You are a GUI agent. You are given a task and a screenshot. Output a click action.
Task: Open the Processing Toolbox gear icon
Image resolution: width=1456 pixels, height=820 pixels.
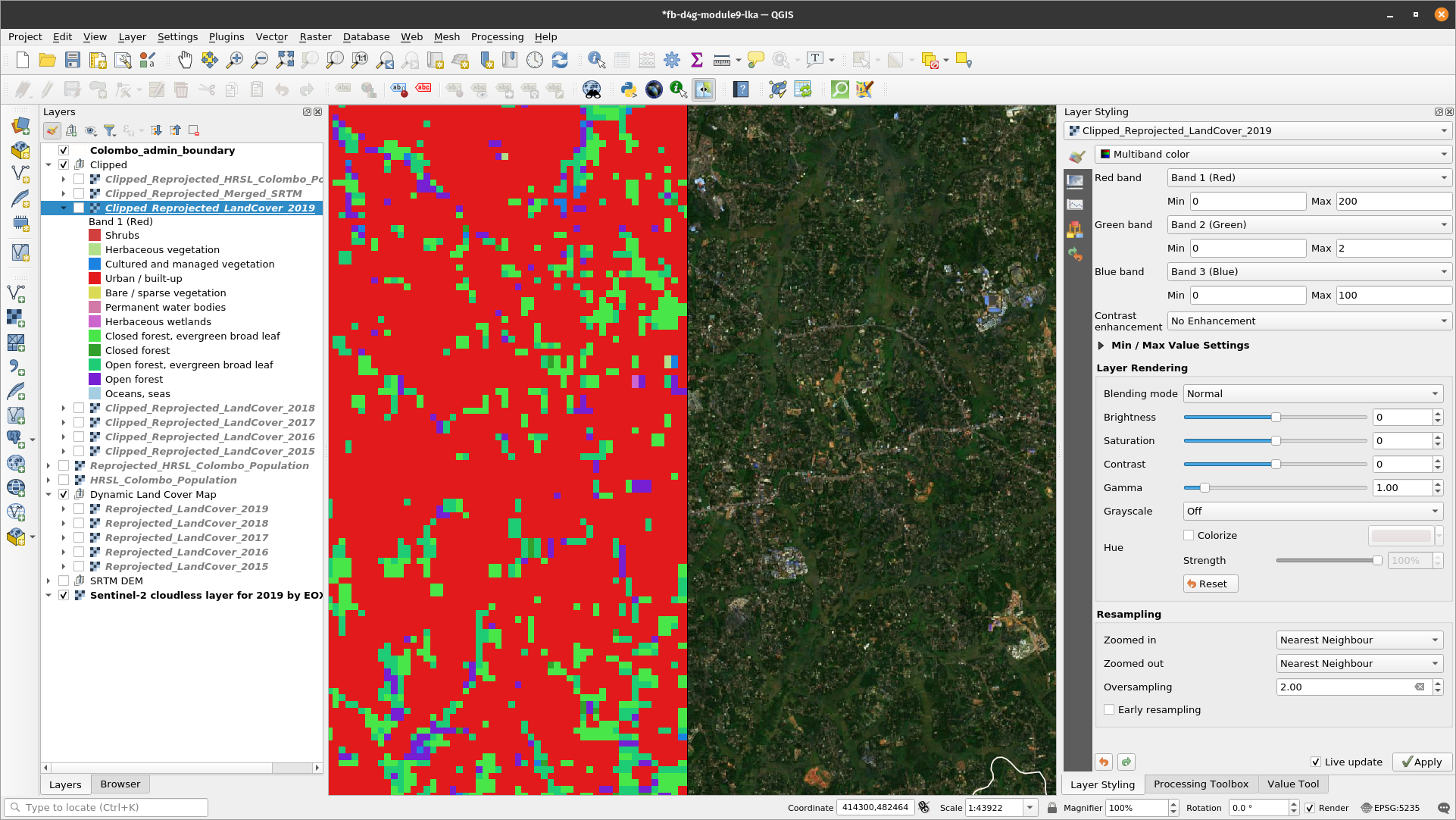[672, 61]
